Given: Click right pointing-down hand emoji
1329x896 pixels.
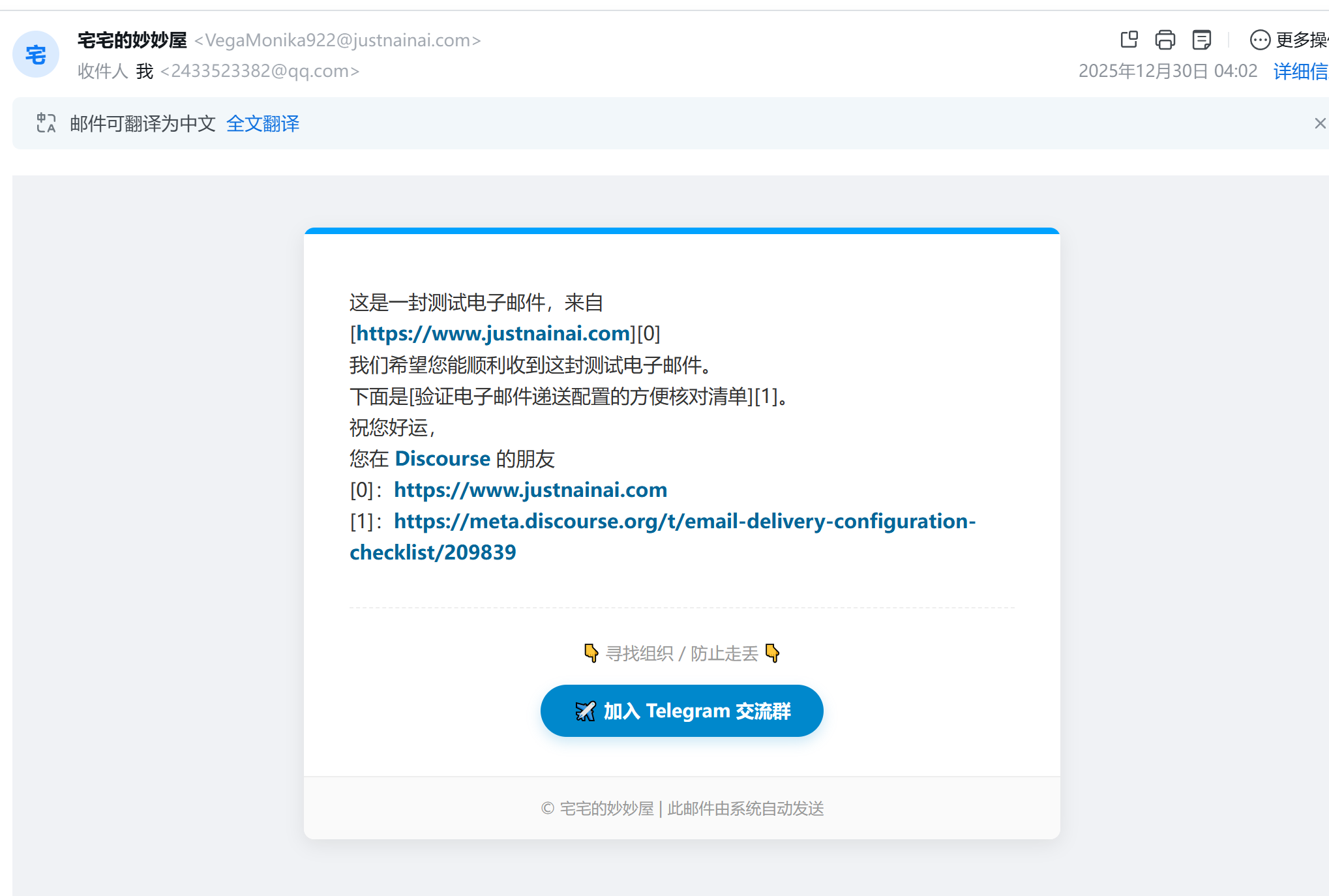Looking at the screenshot, I should (x=772, y=653).
